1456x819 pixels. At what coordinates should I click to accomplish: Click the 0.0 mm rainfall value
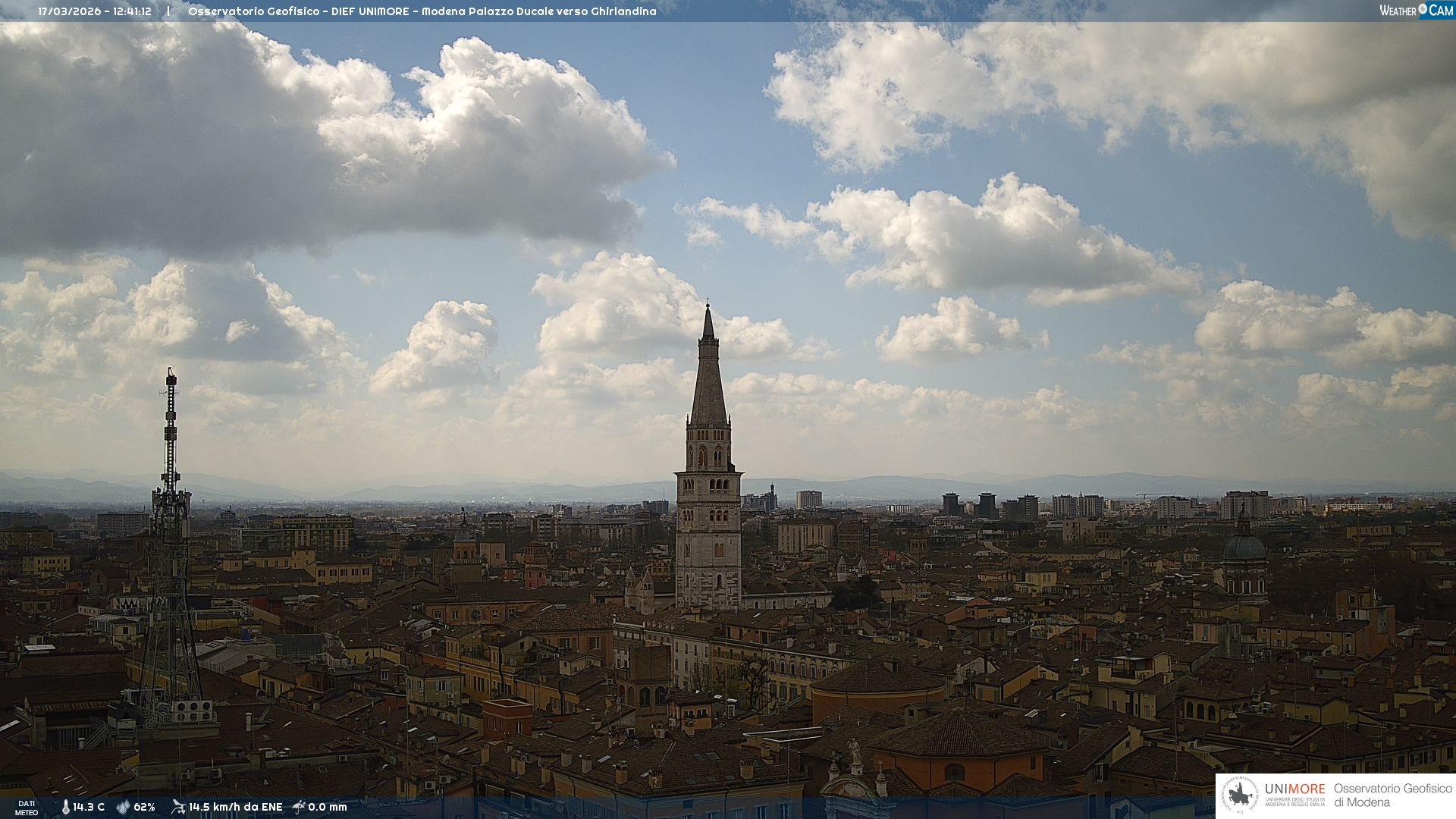[x=328, y=807]
